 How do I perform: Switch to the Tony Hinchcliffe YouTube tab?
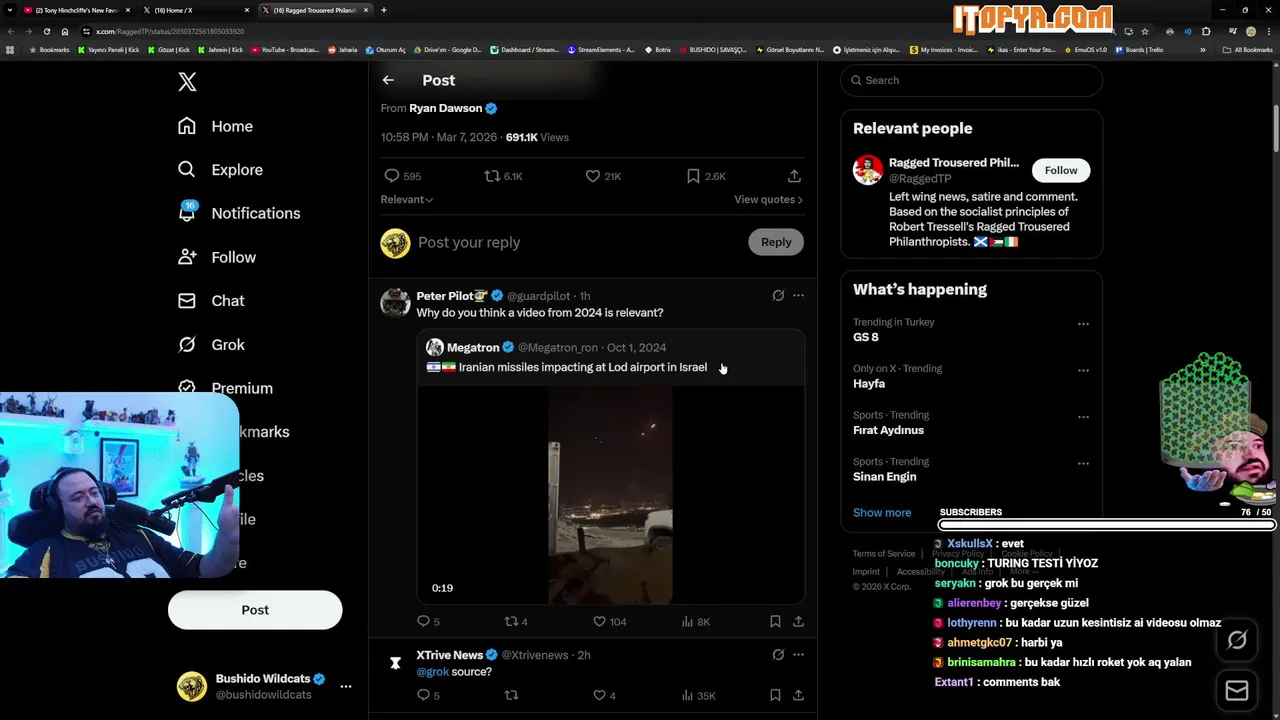[77, 10]
